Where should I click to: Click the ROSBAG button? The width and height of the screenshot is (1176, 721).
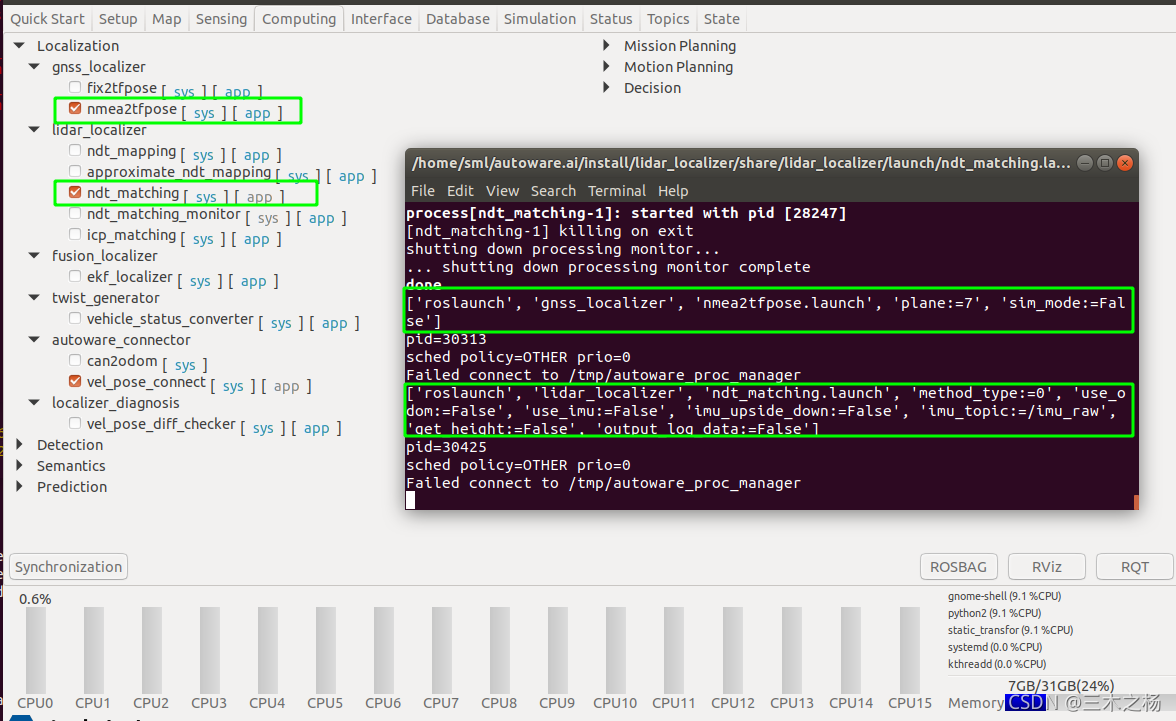point(958,566)
